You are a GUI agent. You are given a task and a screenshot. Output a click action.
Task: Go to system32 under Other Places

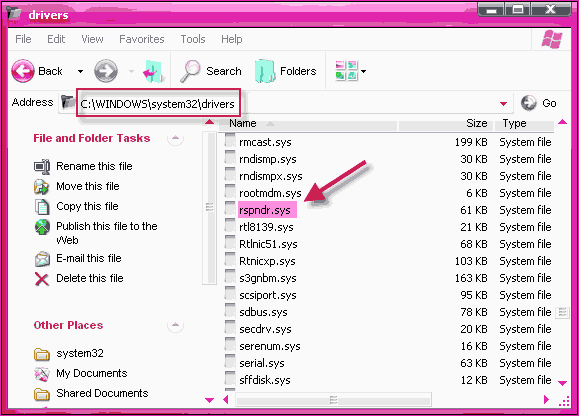80,354
